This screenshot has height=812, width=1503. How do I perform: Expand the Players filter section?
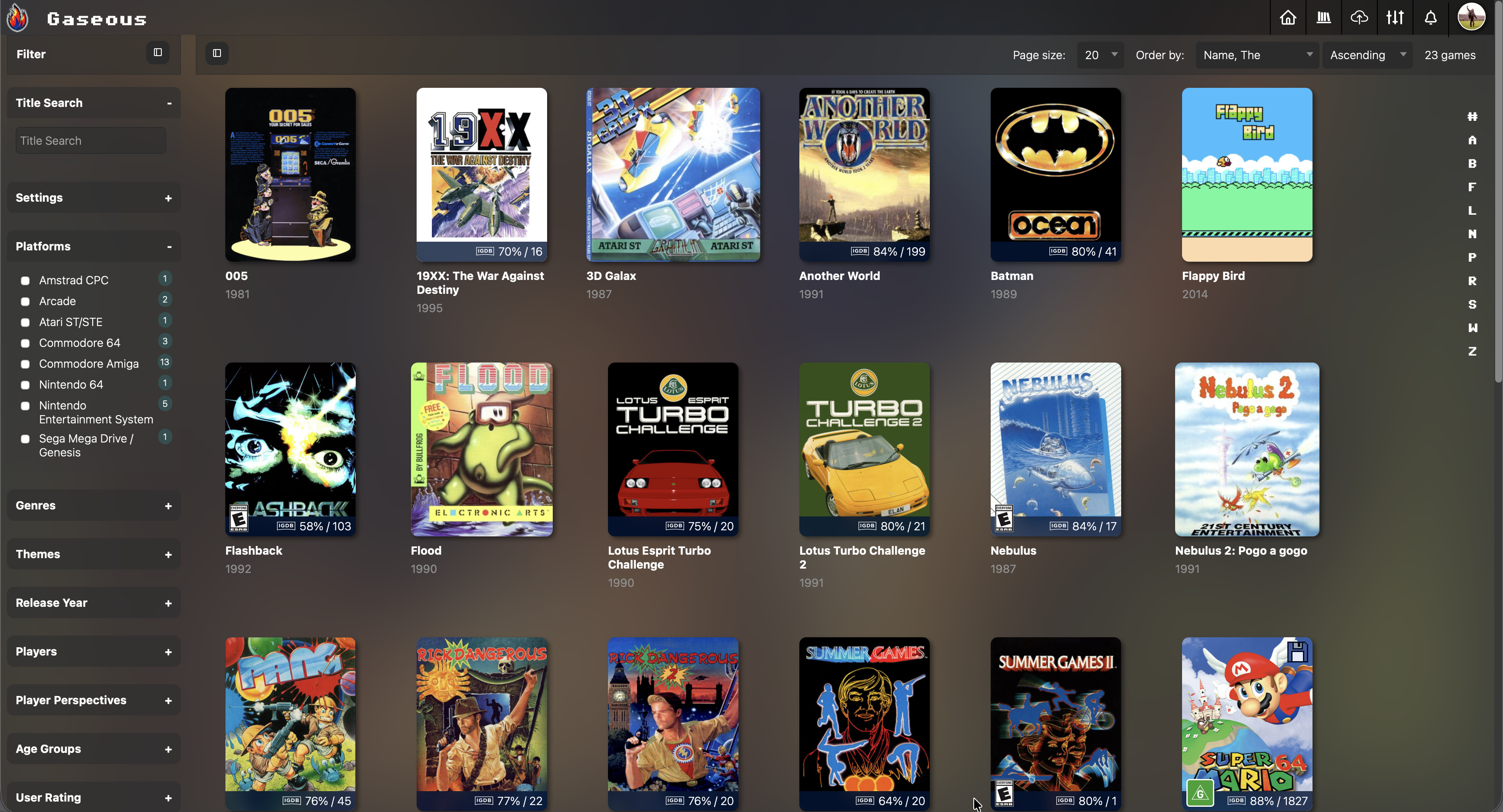click(168, 652)
